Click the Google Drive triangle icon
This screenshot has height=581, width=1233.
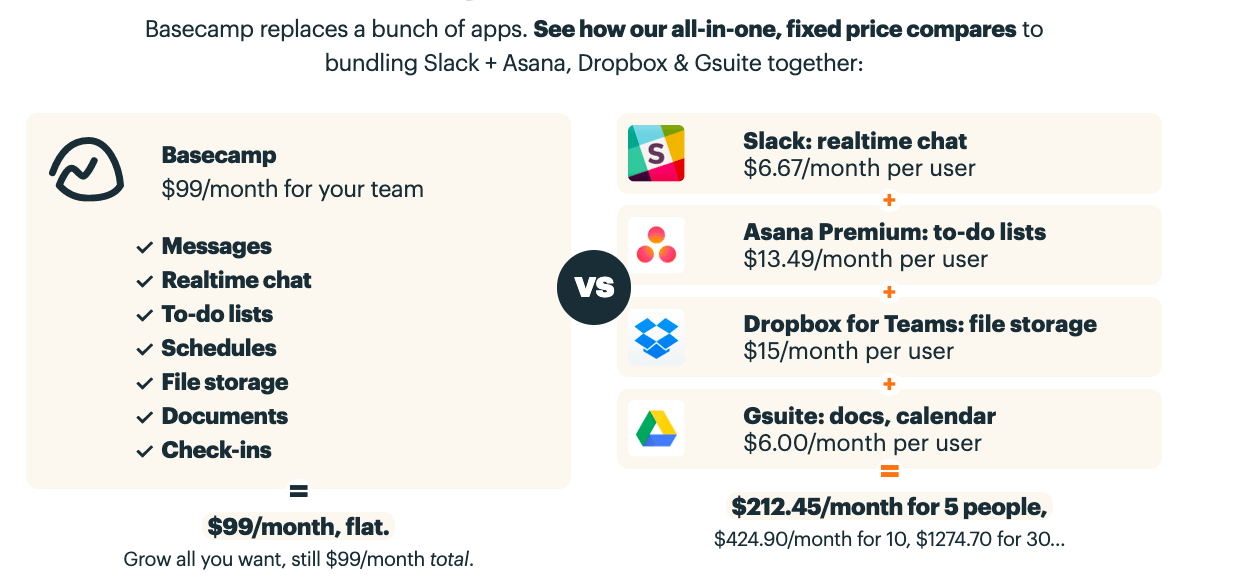[656, 428]
